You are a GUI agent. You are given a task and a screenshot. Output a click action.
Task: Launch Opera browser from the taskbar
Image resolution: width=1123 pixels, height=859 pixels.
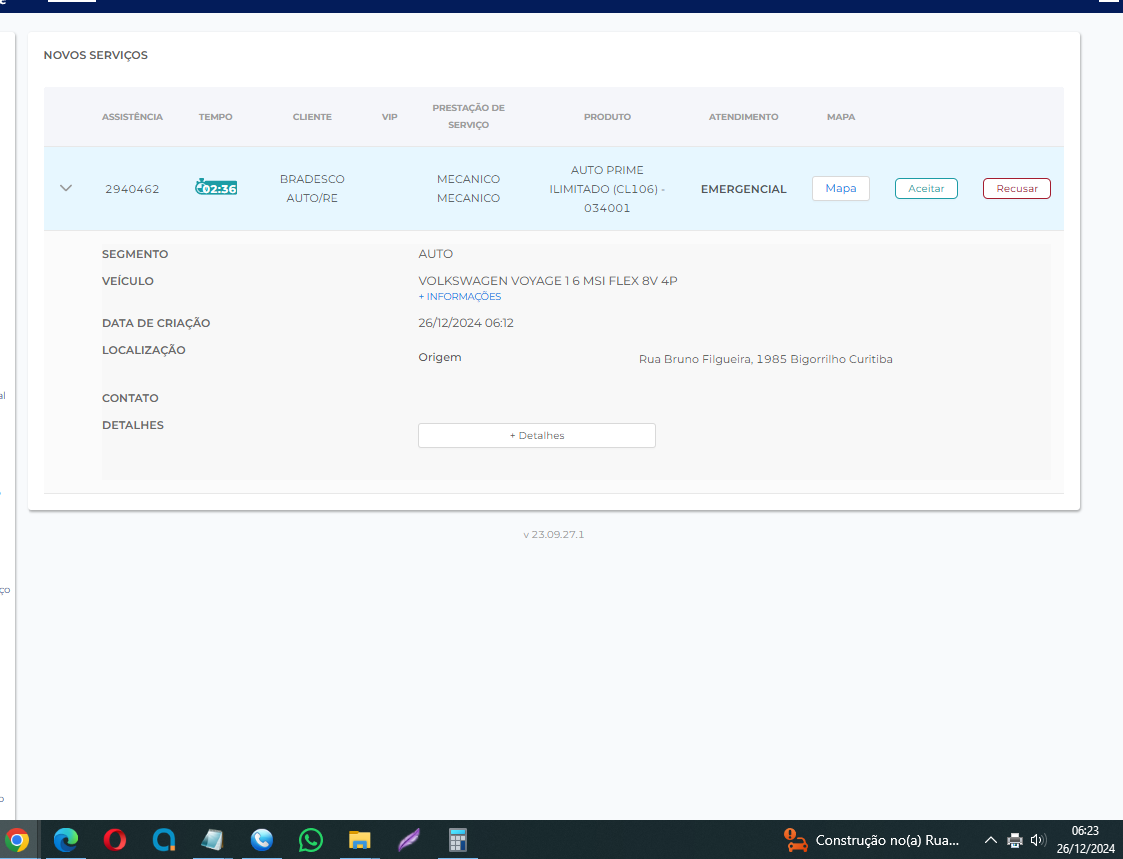[x=115, y=840]
